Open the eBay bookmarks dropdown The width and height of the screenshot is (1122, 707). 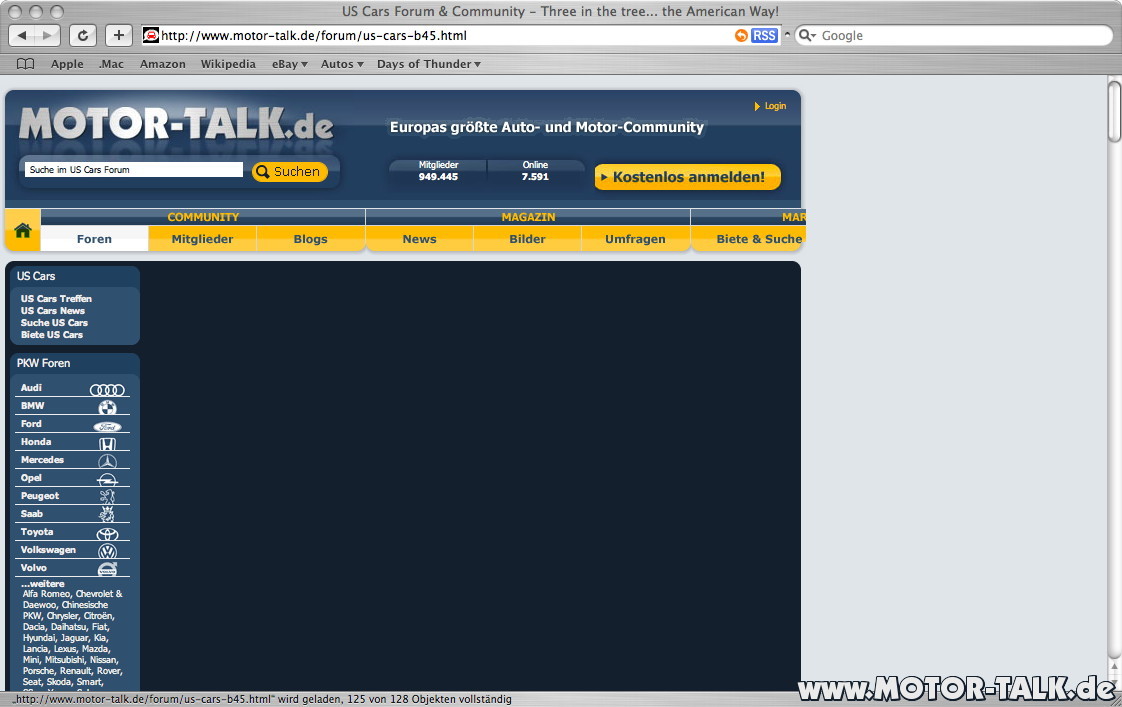click(289, 64)
